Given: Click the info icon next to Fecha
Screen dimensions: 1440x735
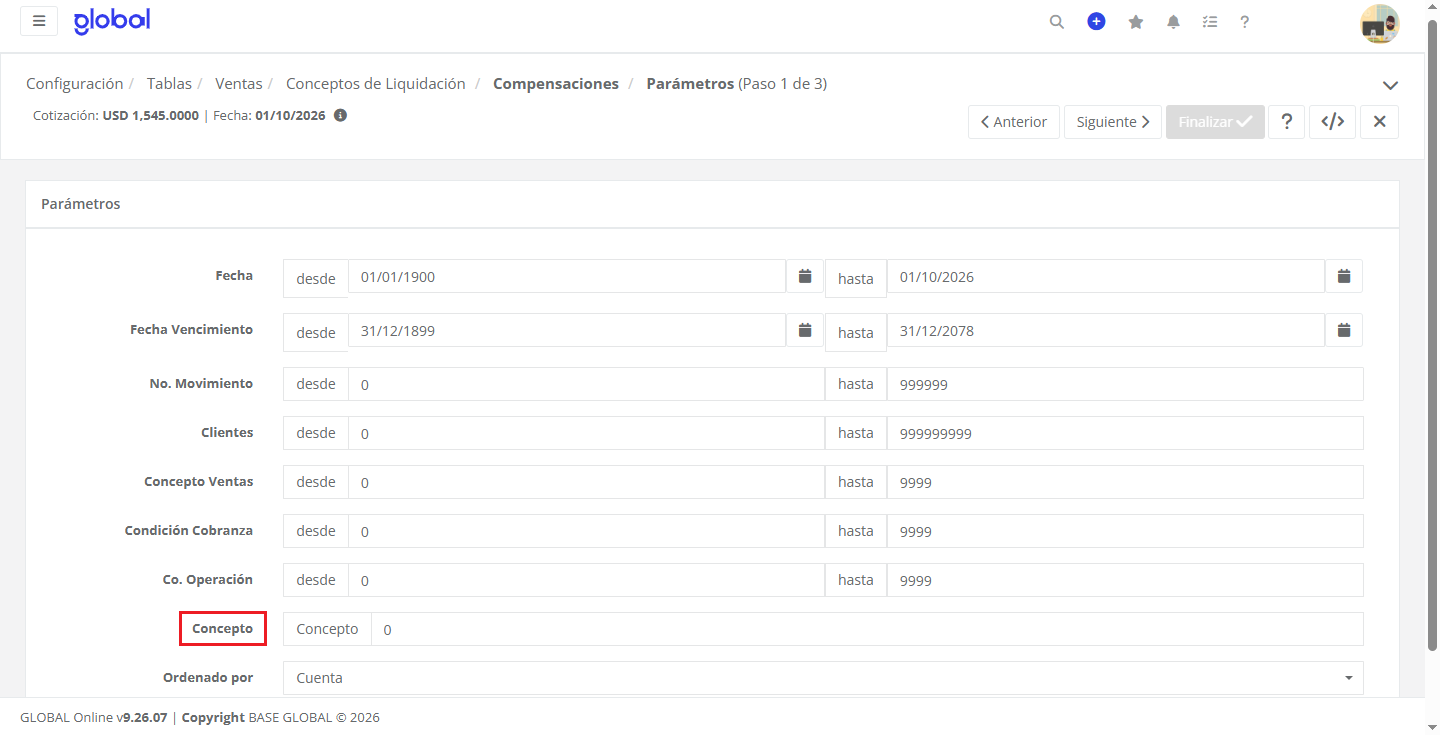Looking at the screenshot, I should [340, 115].
